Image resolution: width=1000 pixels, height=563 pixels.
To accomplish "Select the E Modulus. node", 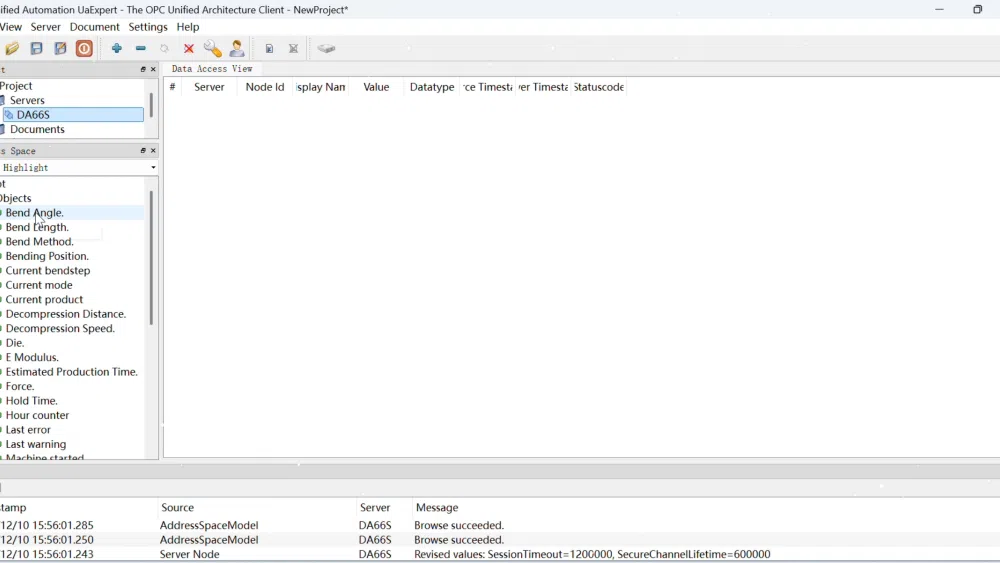I will click(32, 357).
